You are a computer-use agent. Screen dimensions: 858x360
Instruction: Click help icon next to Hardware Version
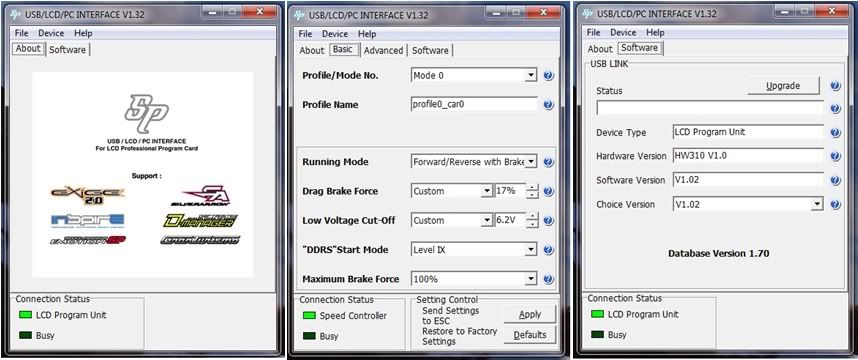pyautogui.click(x=836, y=156)
